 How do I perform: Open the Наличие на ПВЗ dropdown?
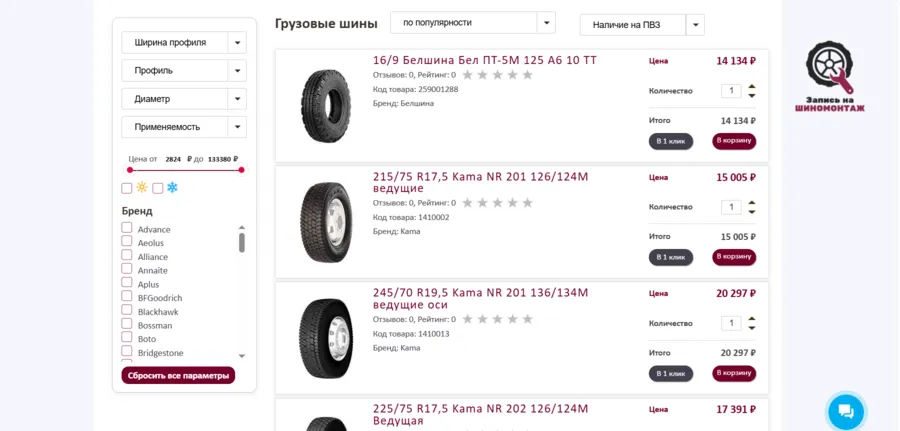coord(642,25)
